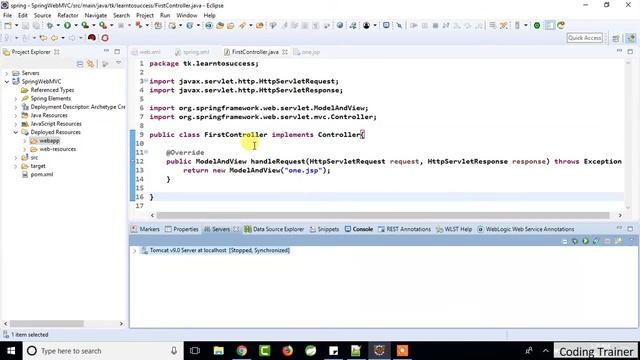Collapse the Deployed Resources node
This screenshot has width=640, height=360.
[16, 132]
